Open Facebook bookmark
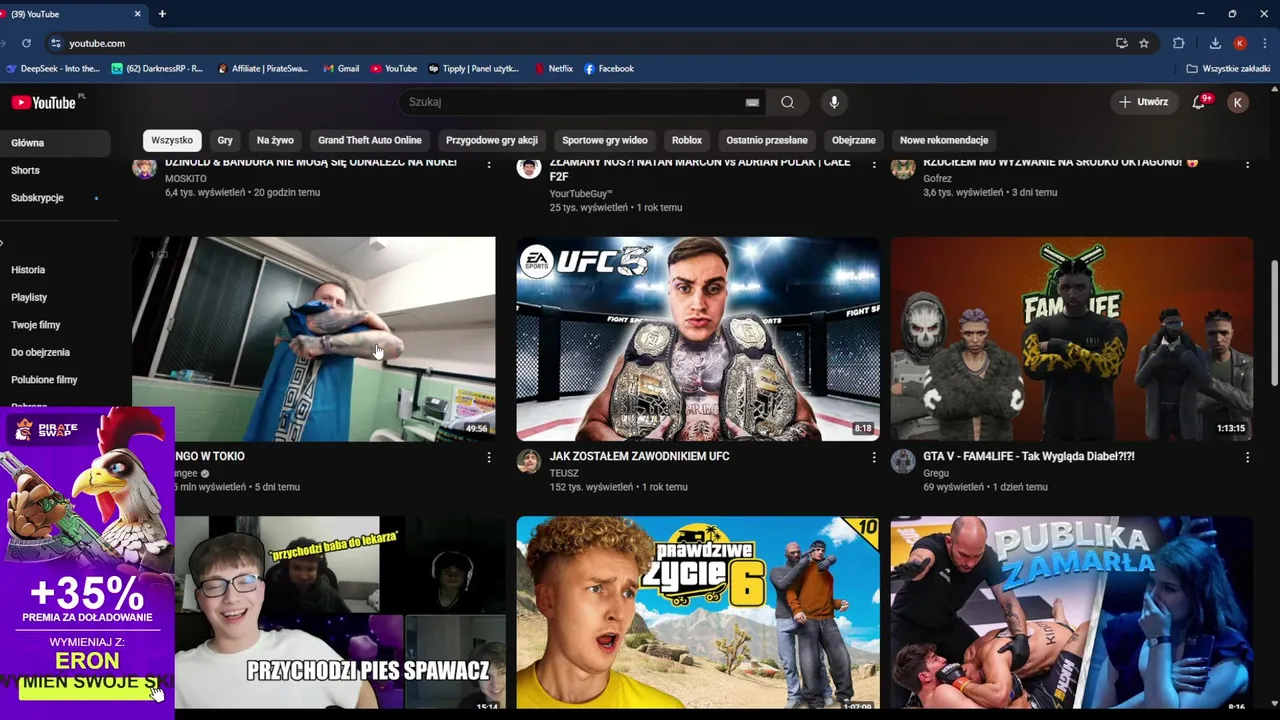The image size is (1280, 720). [x=609, y=69]
